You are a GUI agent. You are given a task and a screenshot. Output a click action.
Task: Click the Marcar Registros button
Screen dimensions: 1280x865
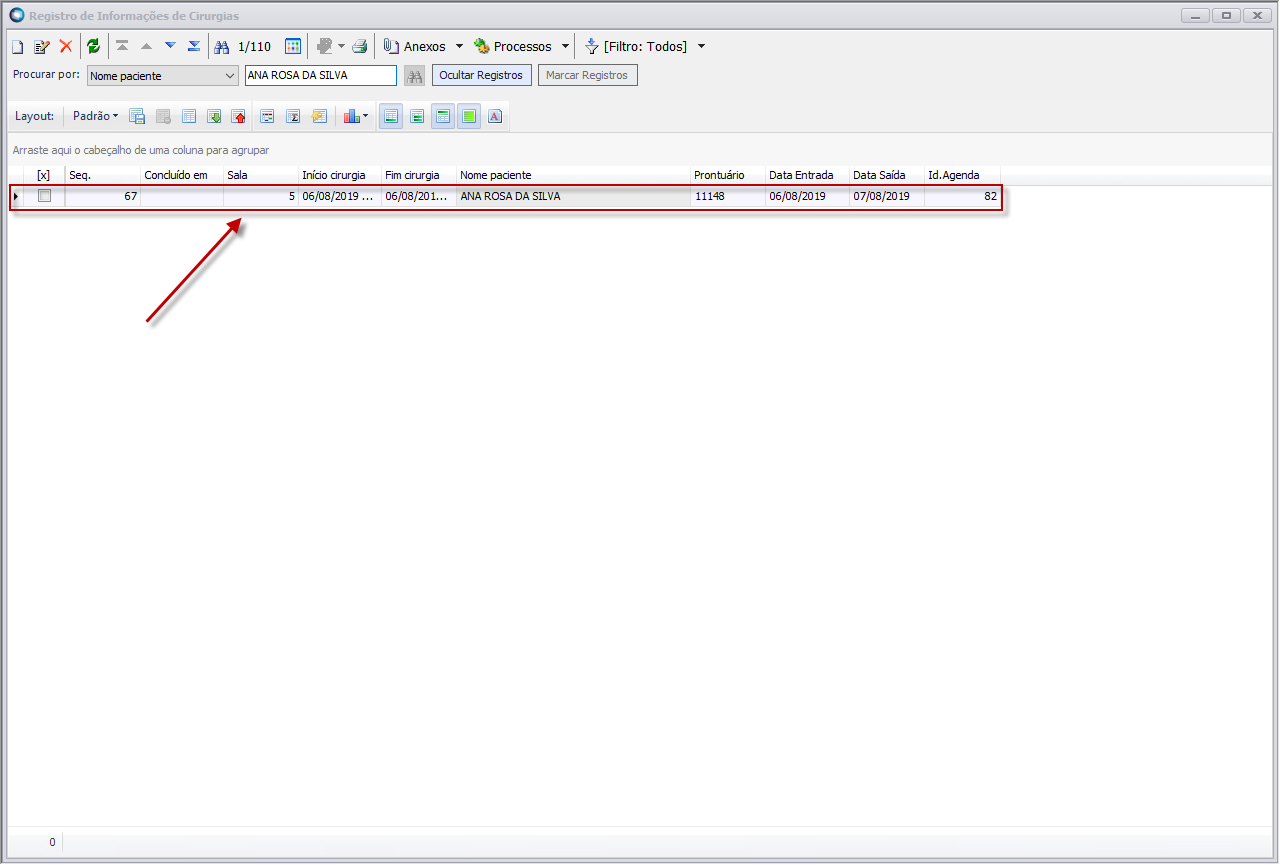point(587,76)
